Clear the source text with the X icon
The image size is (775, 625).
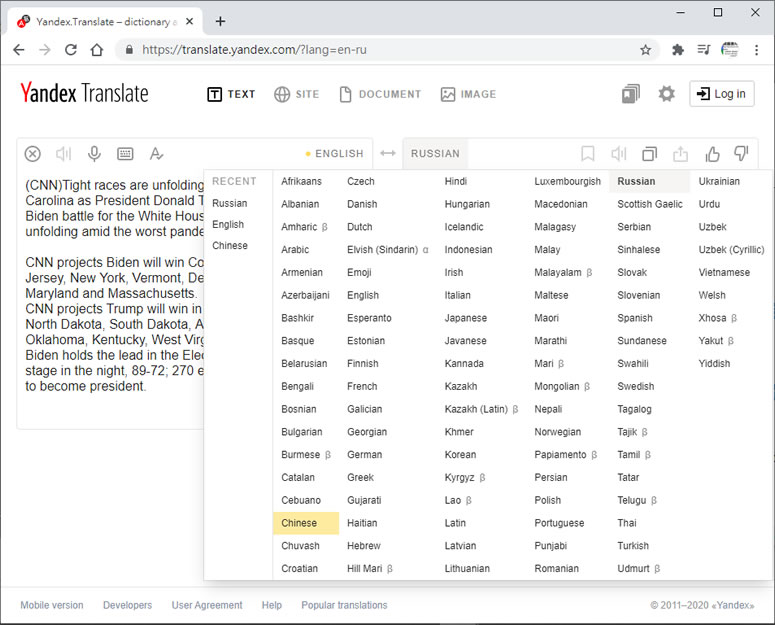pyautogui.click(x=33, y=154)
